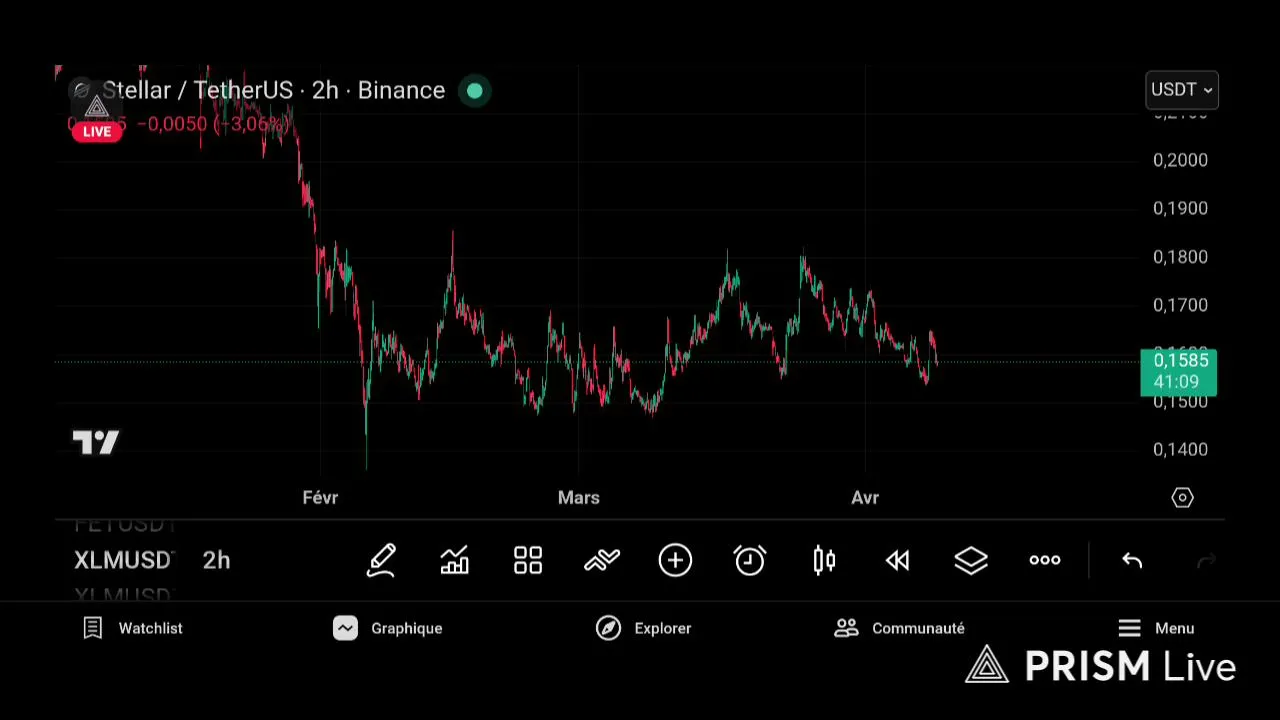Viewport: 1280px width, 720px height.
Task: Open the more options ellipsis icon
Action: tap(1045, 560)
